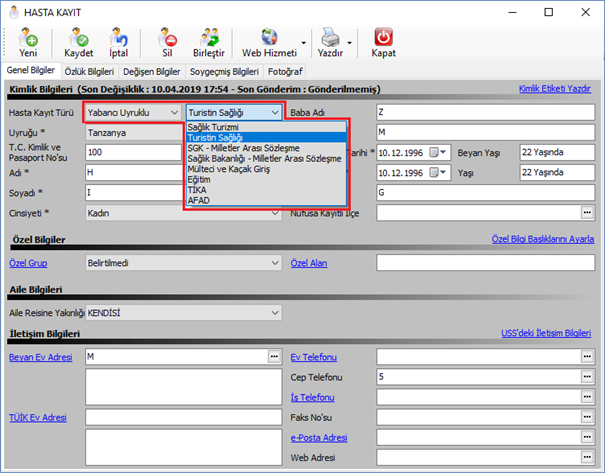Select Sağlık Turizmi from the list
The image size is (605, 473).
click(x=266, y=127)
